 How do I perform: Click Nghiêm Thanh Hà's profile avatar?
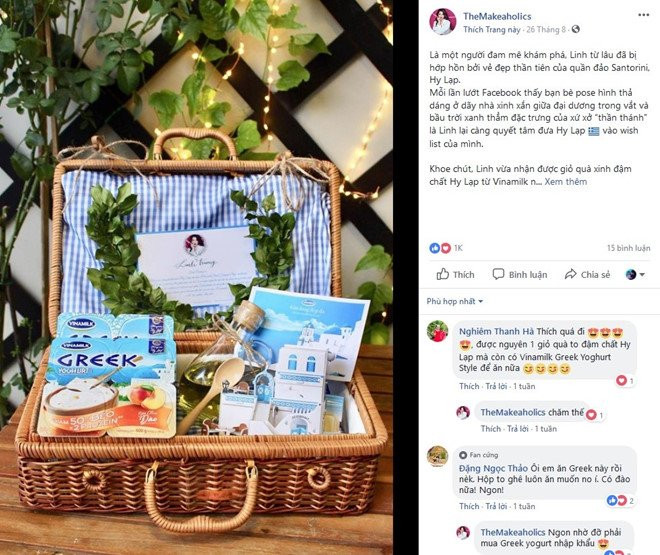tap(438, 331)
